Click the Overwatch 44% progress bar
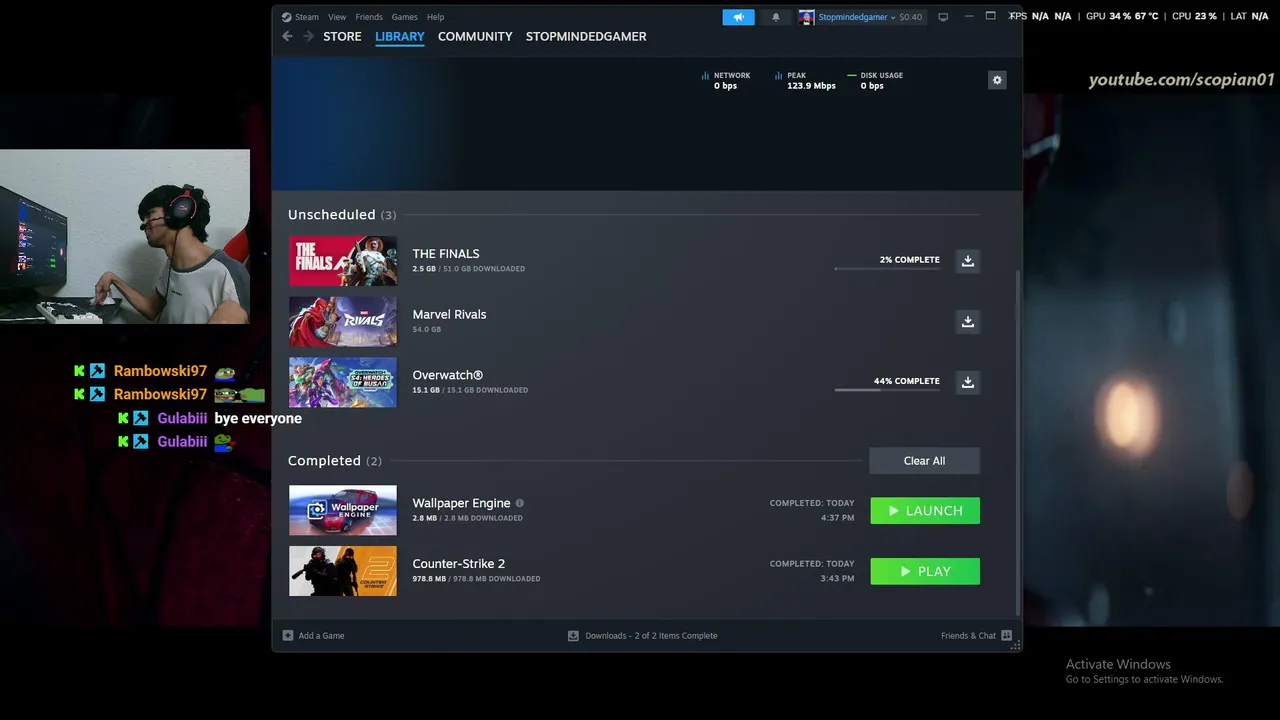 (887, 390)
